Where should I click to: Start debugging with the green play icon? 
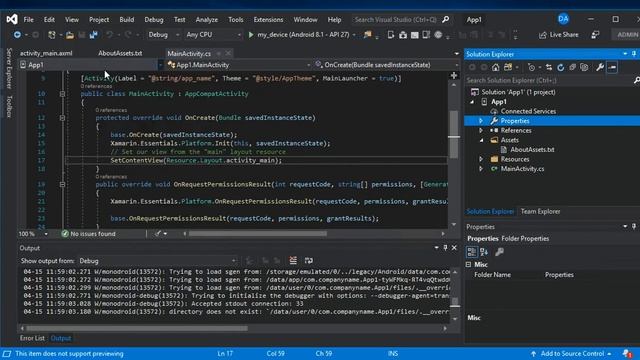[251, 35]
